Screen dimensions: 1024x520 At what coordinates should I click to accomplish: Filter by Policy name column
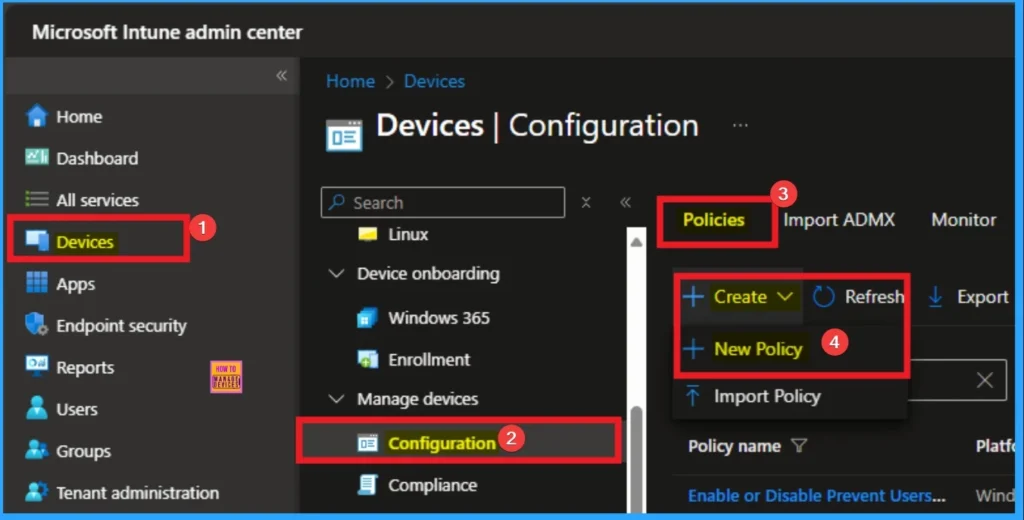(x=799, y=446)
